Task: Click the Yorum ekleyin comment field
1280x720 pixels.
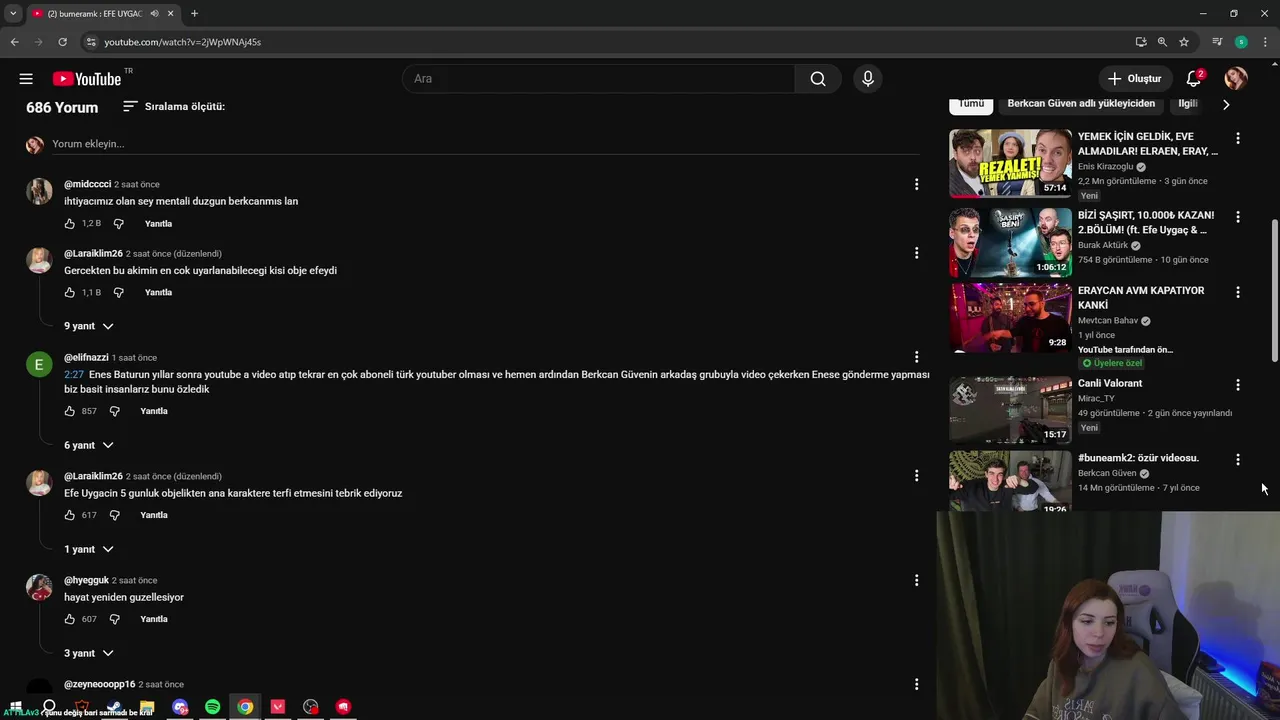Action: tap(486, 144)
